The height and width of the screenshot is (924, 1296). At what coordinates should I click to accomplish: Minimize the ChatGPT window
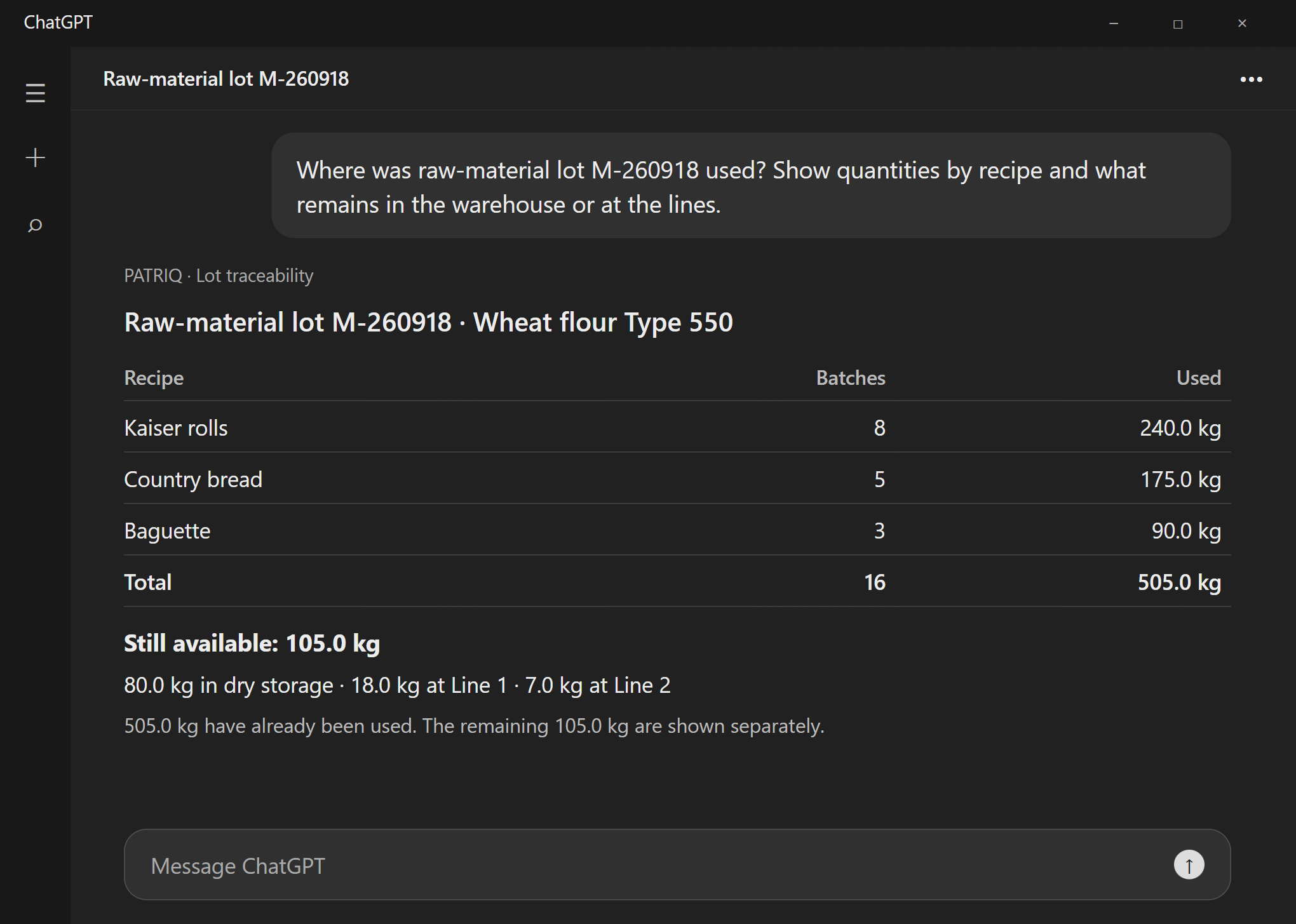point(1114,23)
